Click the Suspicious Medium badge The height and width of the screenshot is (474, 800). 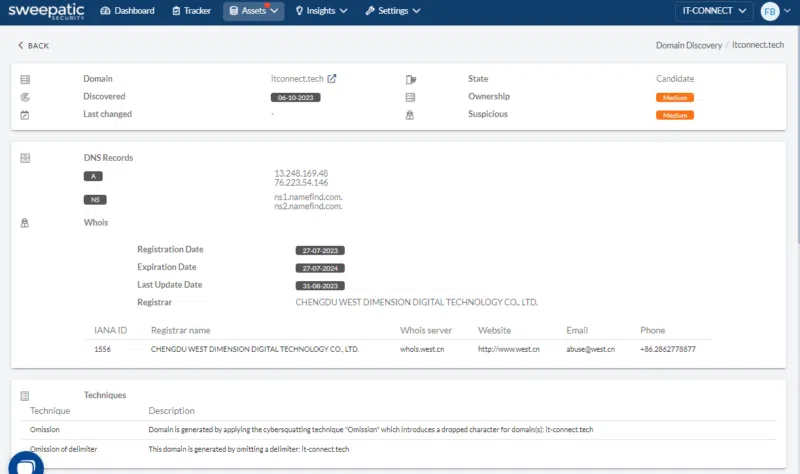674,115
